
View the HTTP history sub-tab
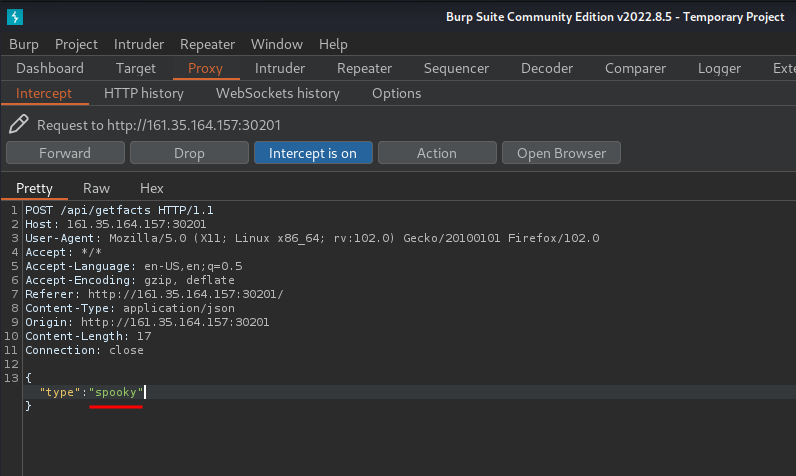[x=144, y=94]
